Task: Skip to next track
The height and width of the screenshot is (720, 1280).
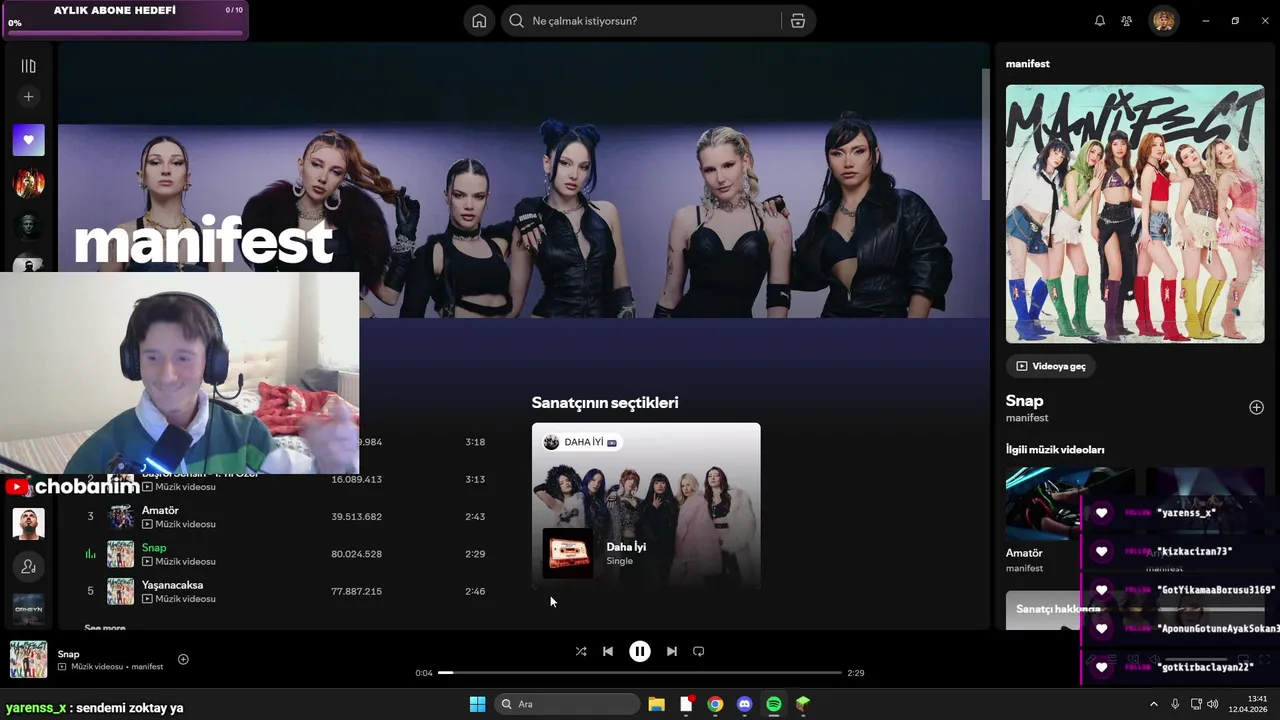Action: point(672,651)
